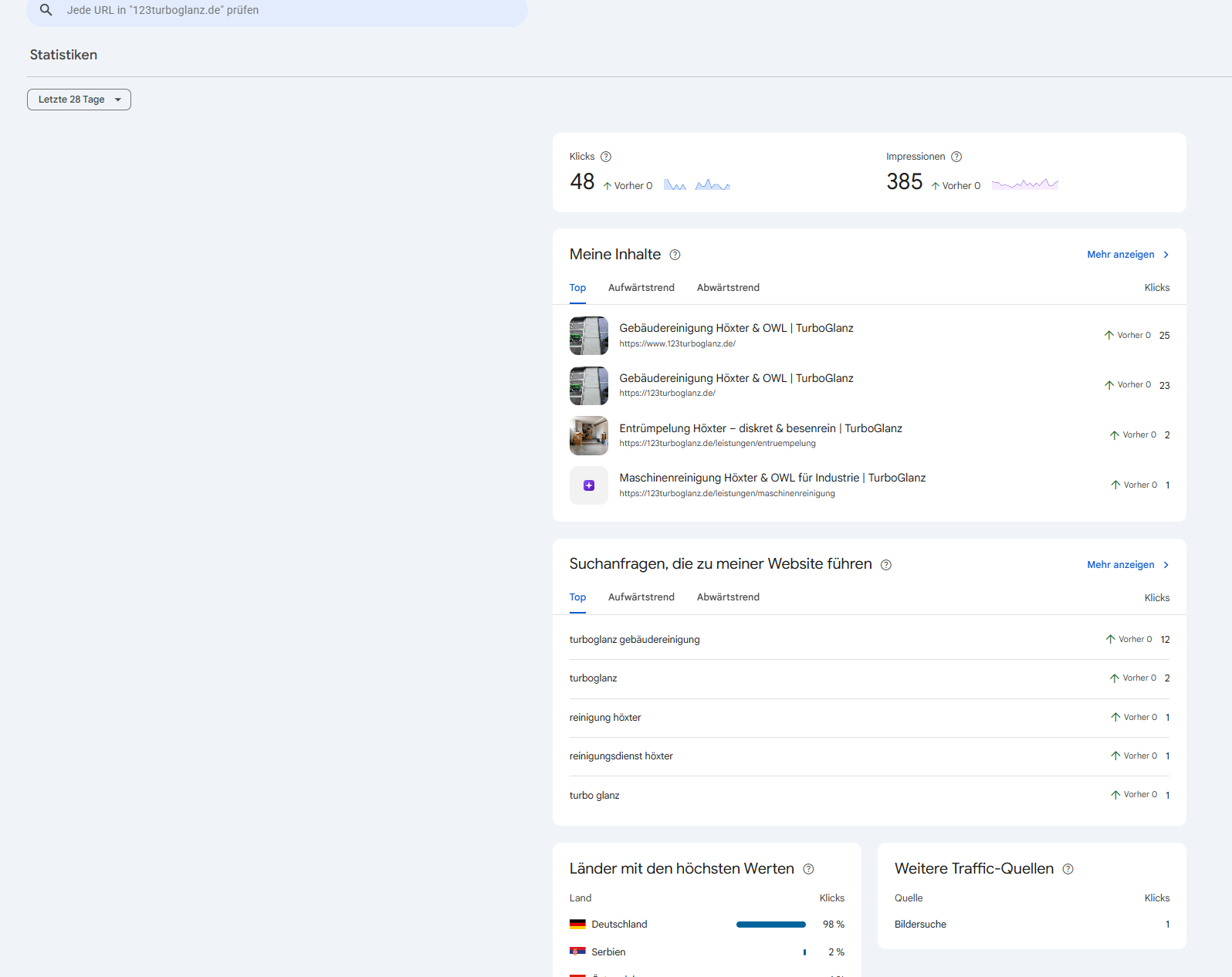Click the Klicks sparkline chart
The height and width of the screenshot is (977, 1232).
pos(697,184)
